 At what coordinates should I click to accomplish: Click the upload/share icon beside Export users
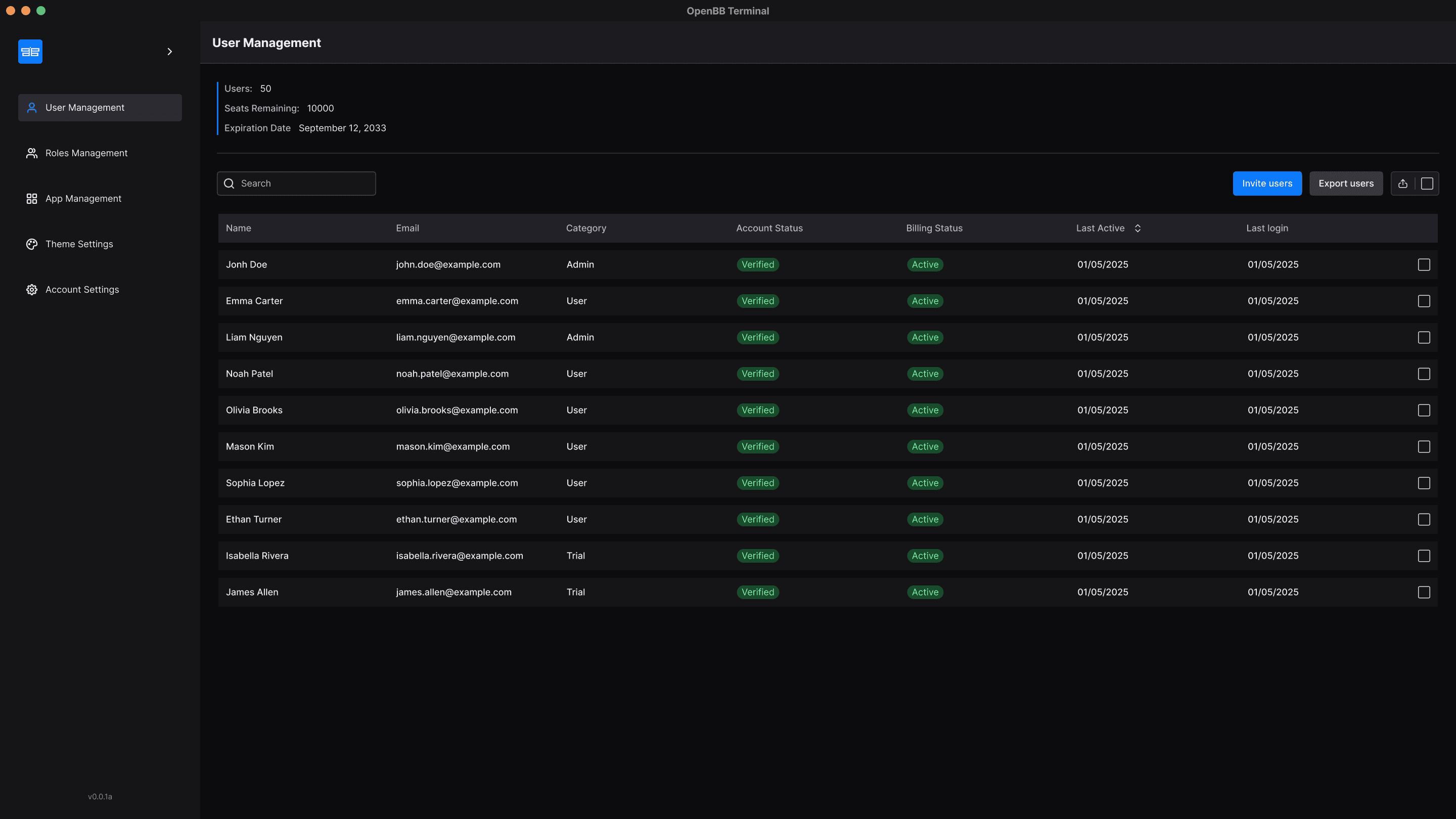(x=1403, y=184)
